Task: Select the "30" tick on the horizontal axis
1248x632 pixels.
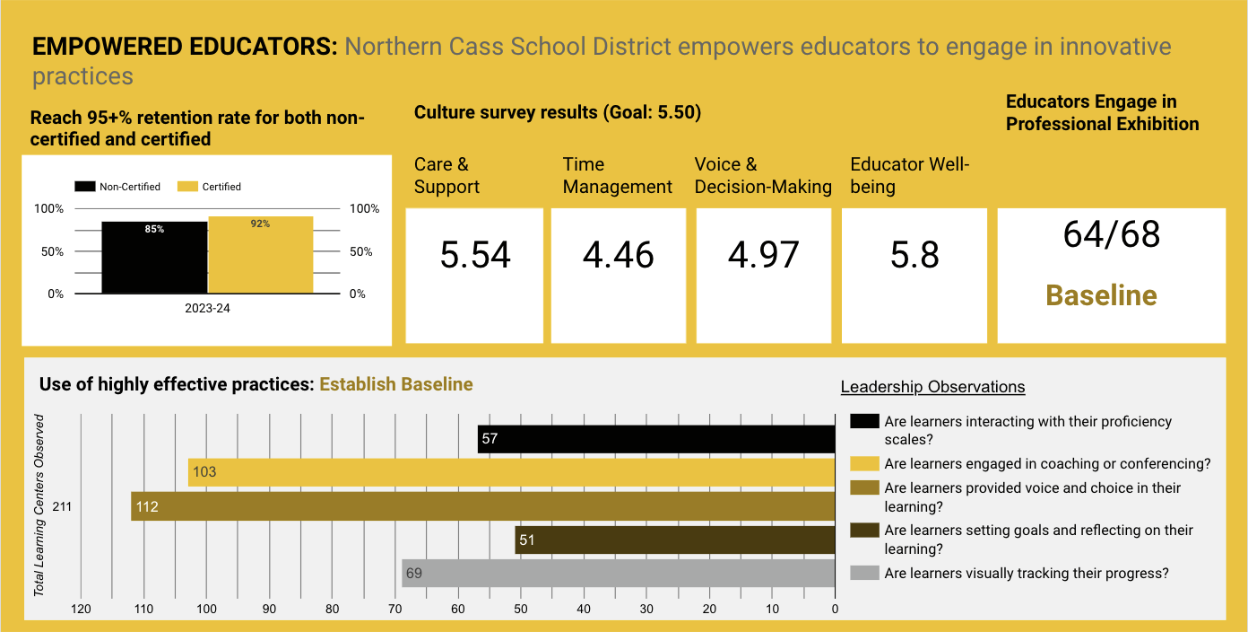Action: pos(647,609)
